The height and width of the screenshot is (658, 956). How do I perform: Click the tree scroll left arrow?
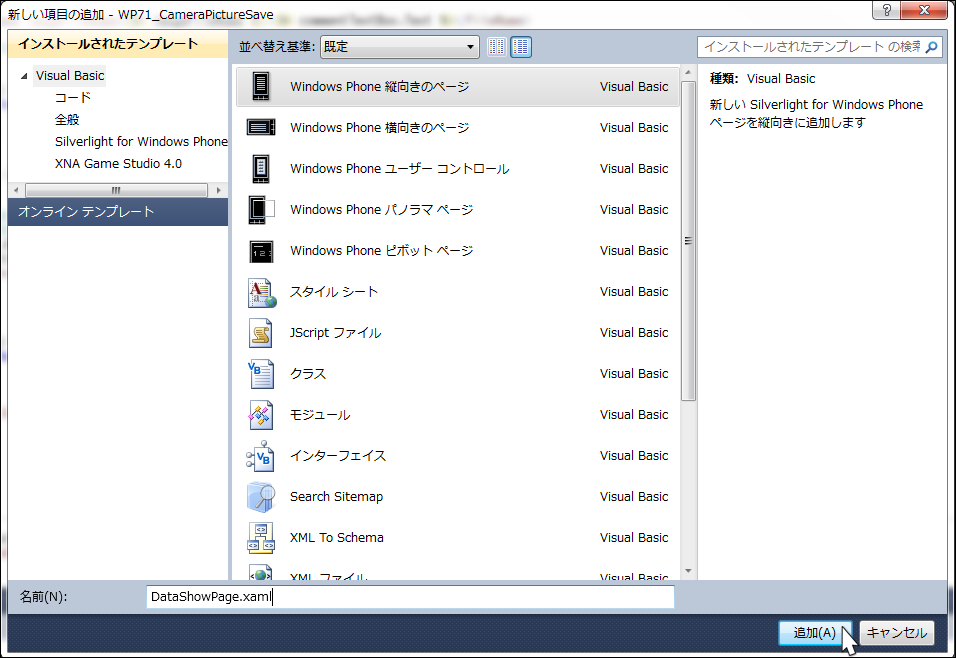click(x=16, y=190)
